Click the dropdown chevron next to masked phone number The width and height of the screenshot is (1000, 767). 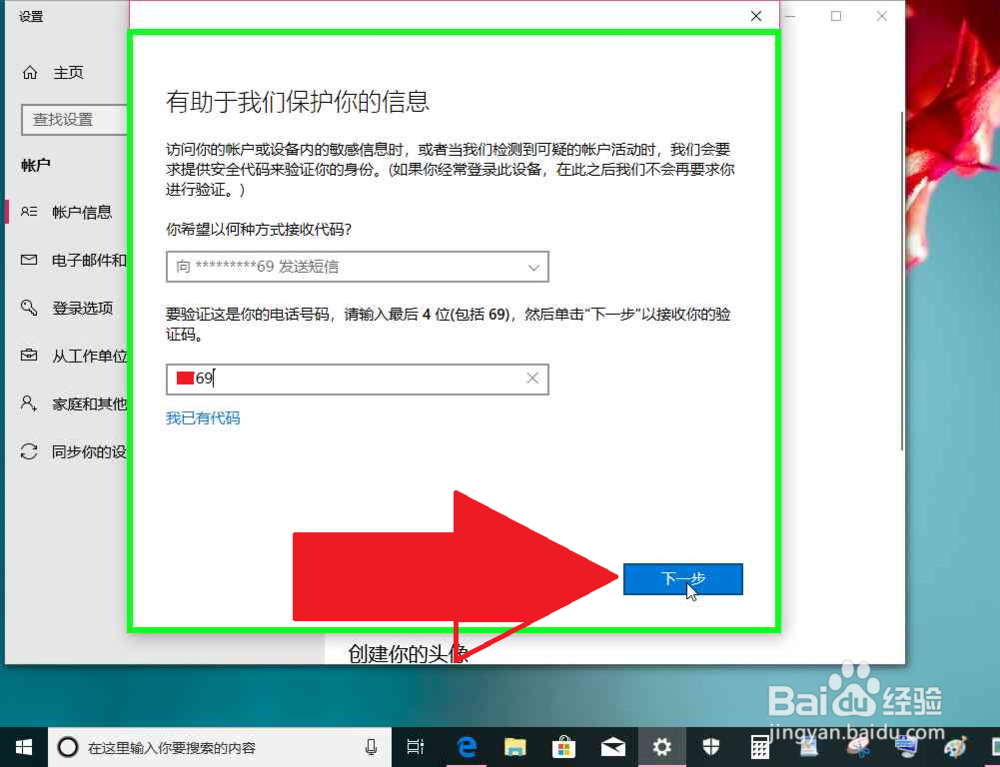tap(533, 267)
